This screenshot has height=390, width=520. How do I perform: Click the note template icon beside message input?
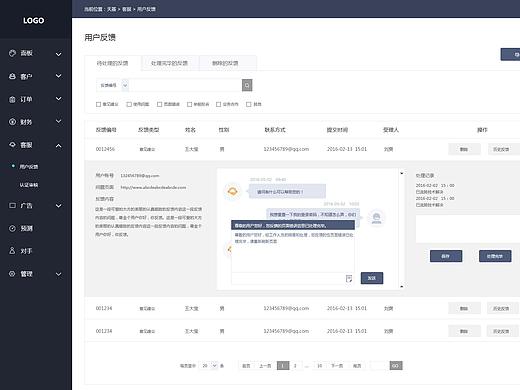349,279
